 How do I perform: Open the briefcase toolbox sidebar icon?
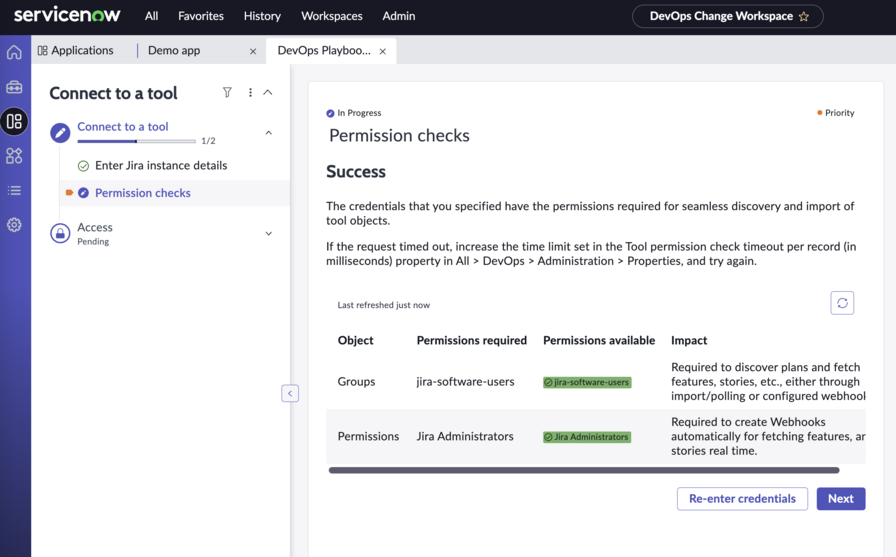14,87
